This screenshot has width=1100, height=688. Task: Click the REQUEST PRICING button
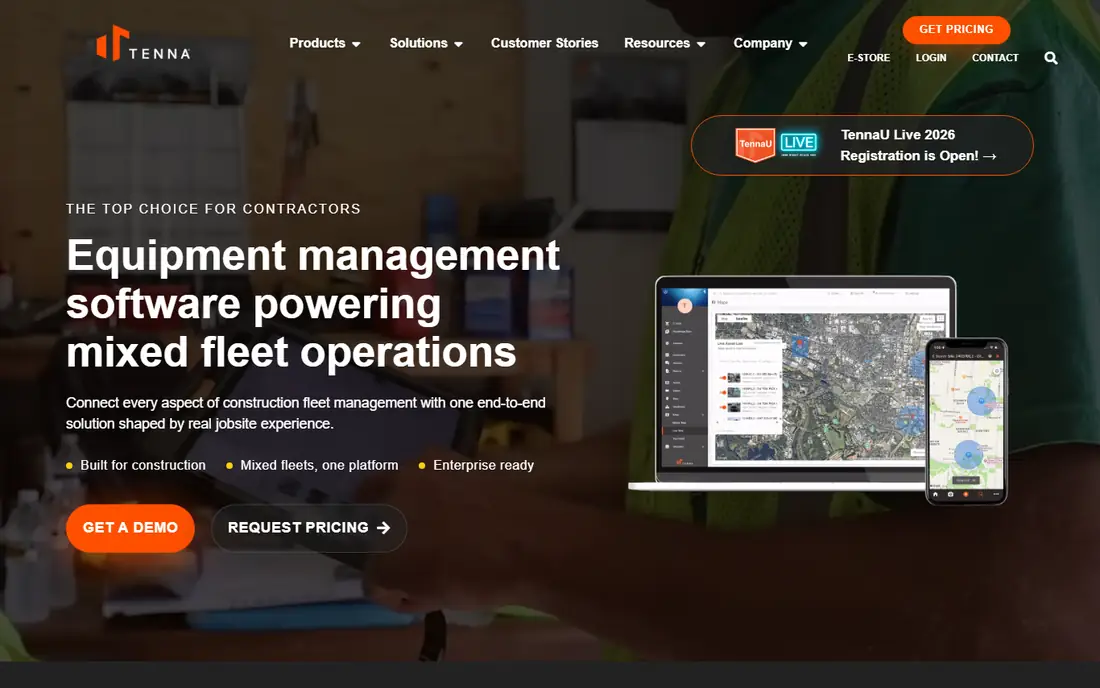(x=309, y=527)
